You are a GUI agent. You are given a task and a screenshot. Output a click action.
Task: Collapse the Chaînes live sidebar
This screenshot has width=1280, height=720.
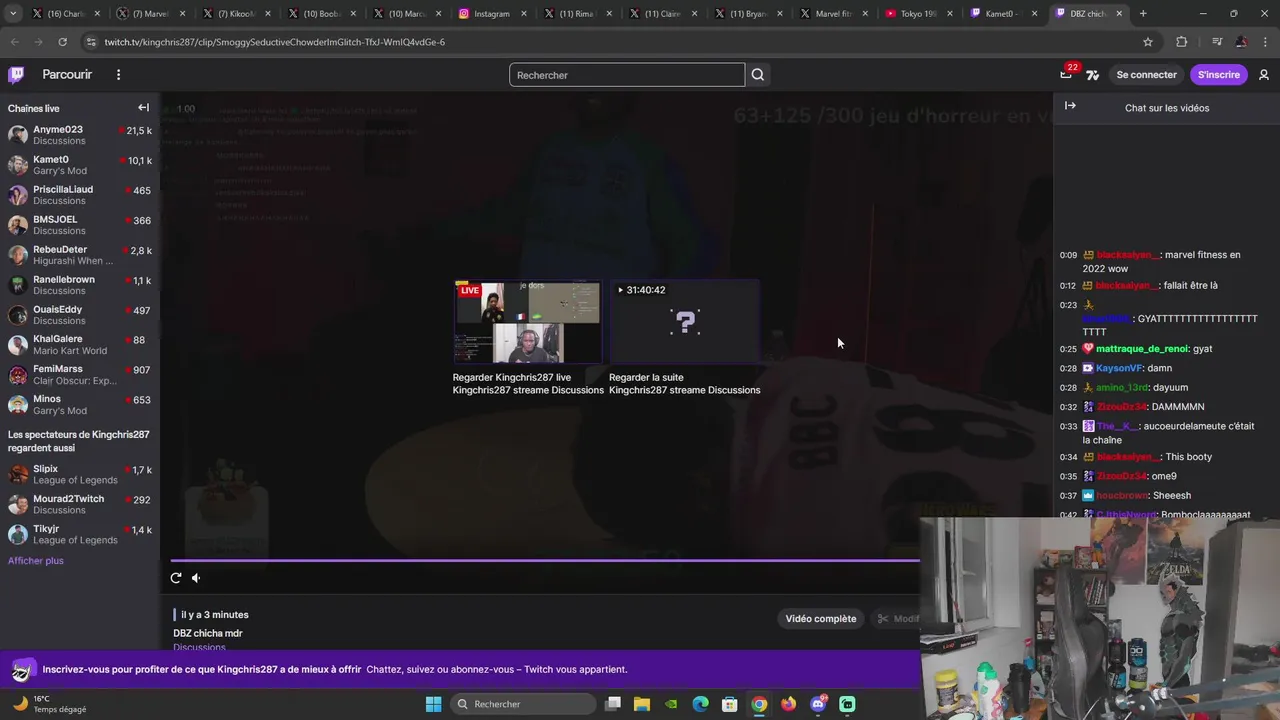point(143,108)
